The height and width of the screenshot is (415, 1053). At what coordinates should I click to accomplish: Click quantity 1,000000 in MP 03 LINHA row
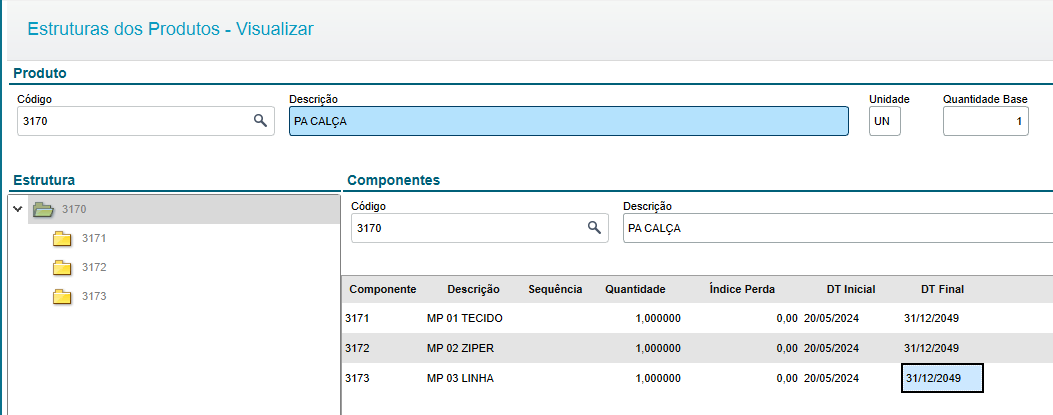point(658,379)
